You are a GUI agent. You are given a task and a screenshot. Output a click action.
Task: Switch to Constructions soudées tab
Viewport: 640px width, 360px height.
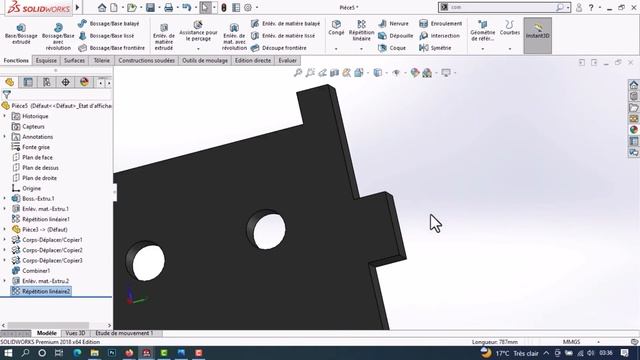tap(147, 60)
